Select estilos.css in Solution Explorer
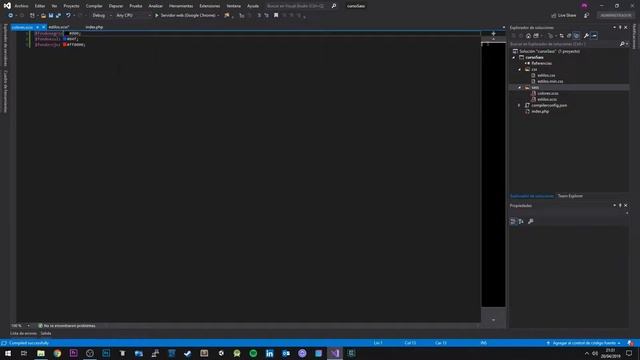Viewport: 640px width, 360px height. pyautogui.click(x=546, y=76)
